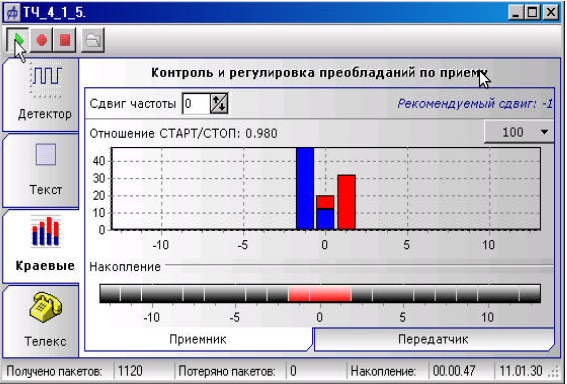Click the Сдвиг частоты spinner arrows
Viewport: 567px width, 384px height.
219,104
